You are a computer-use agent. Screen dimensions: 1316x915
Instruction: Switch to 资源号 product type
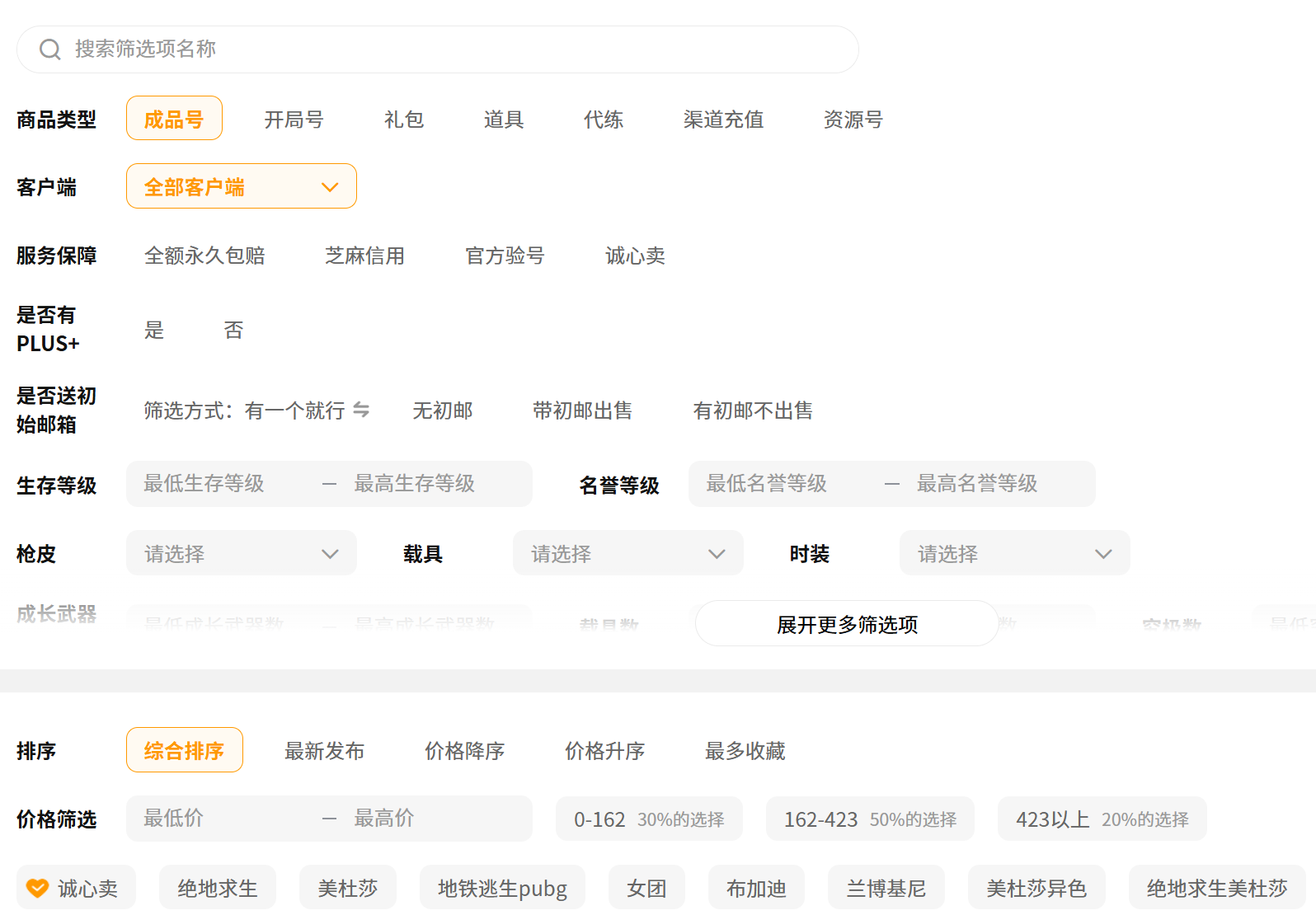click(x=853, y=120)
